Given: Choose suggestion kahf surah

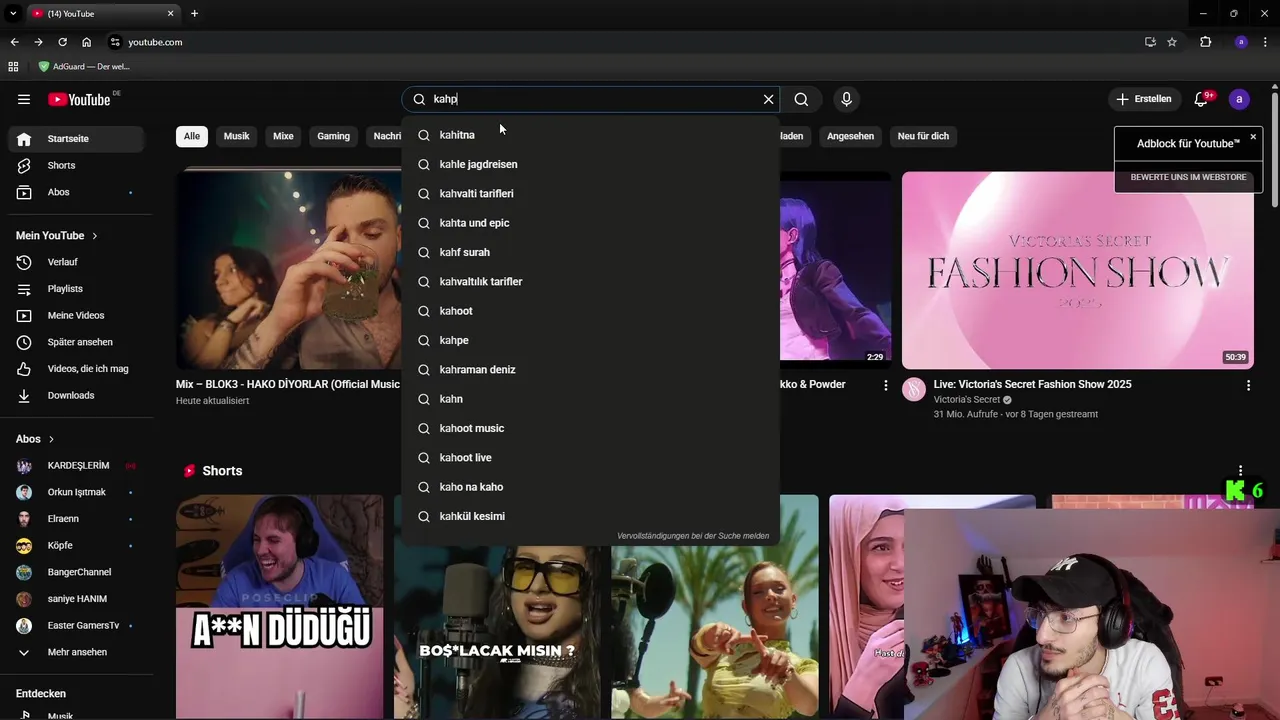Looking at the screenshot, I should click(x=590, y=252).
